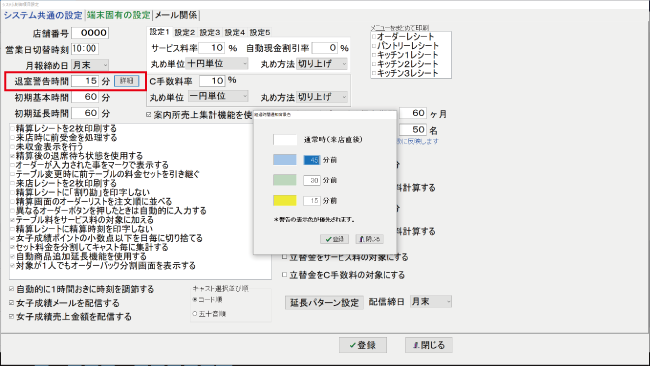Open the 丸め方法 dropdown beside 一円単位
Screen dimensions: 650x366
pyautogui.click(x=322, y=97)
